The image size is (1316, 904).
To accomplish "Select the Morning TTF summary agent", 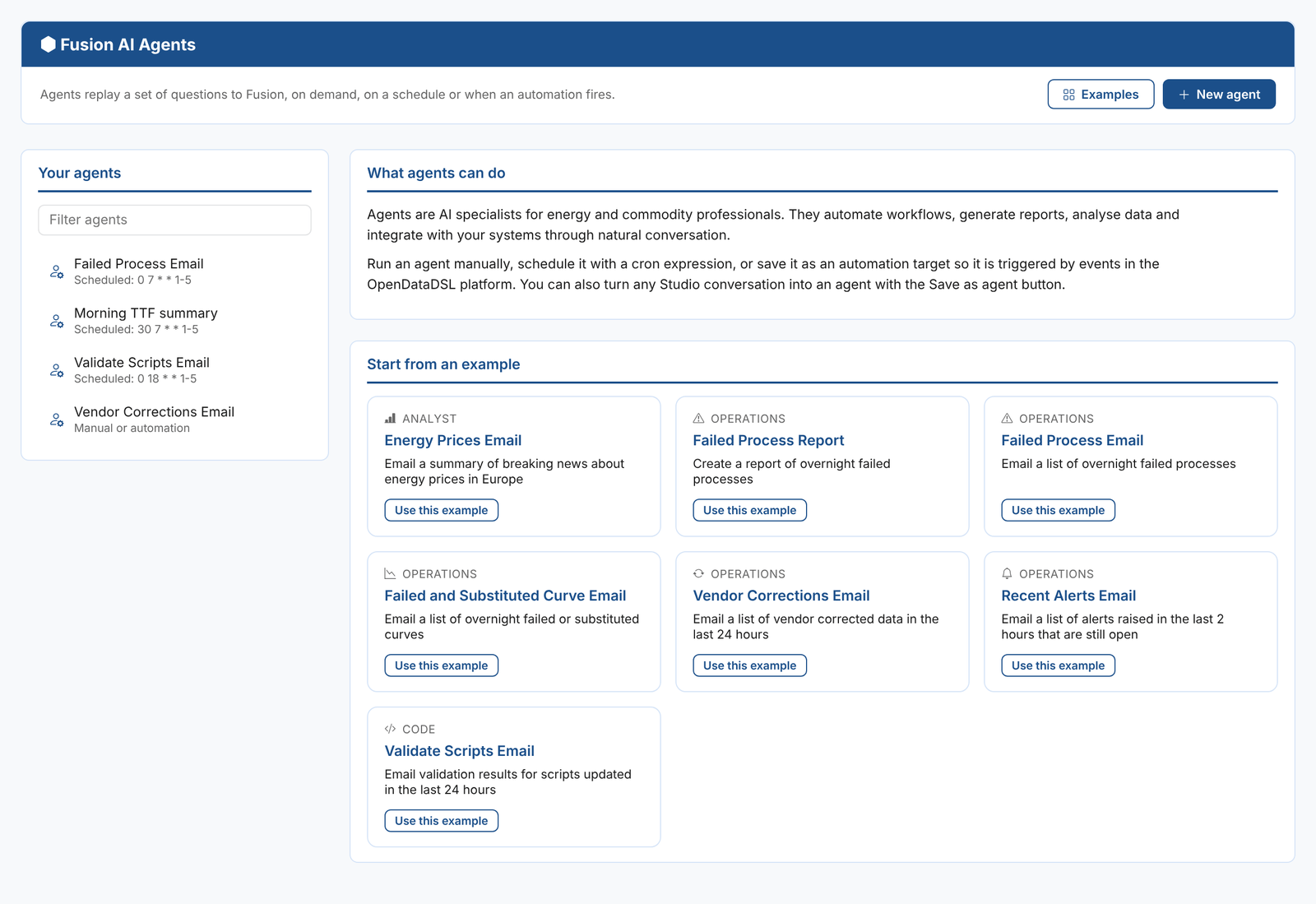I will pos(174,321).
